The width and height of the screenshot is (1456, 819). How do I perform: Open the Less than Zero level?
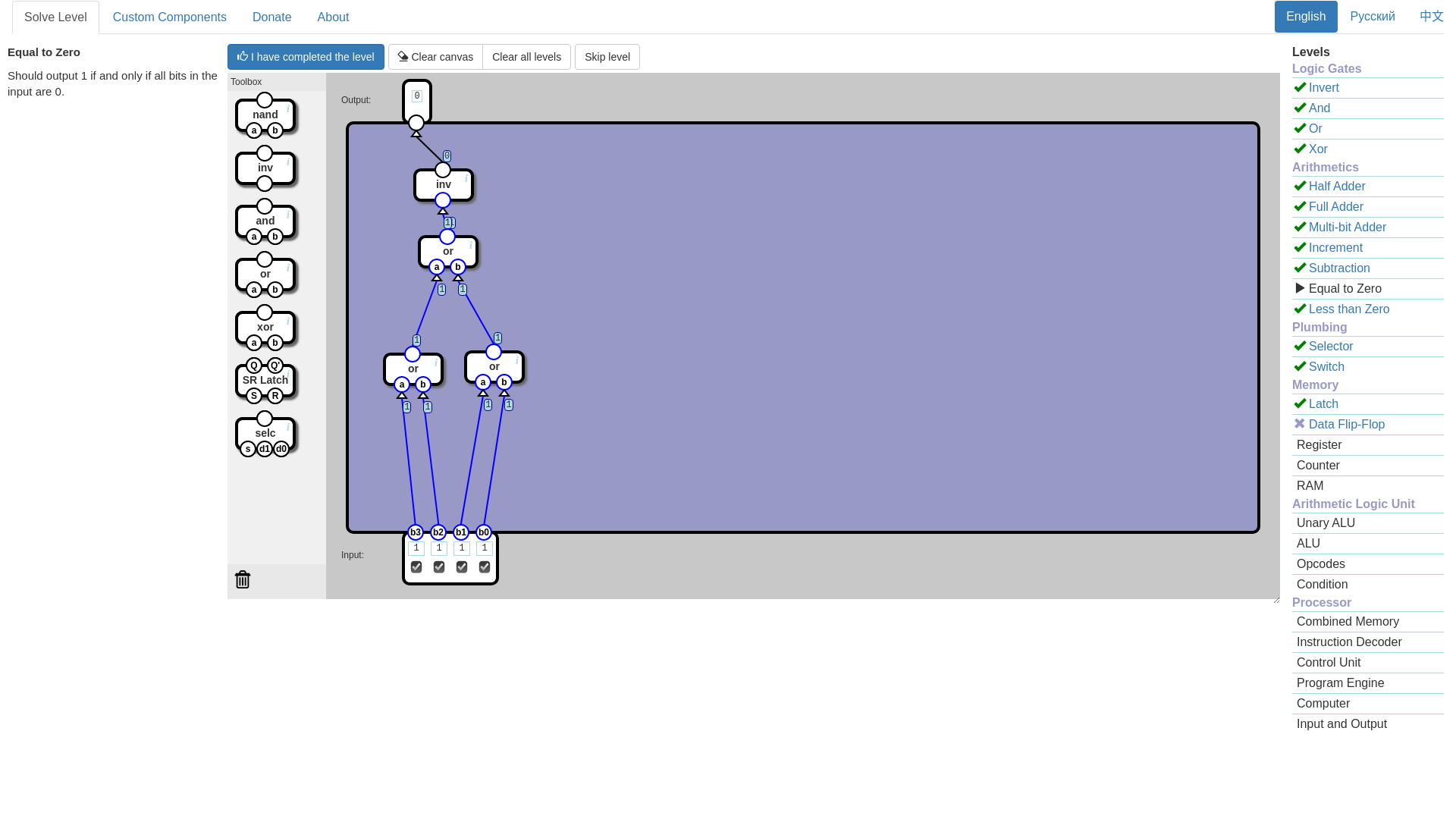(x=1348, y=309)
